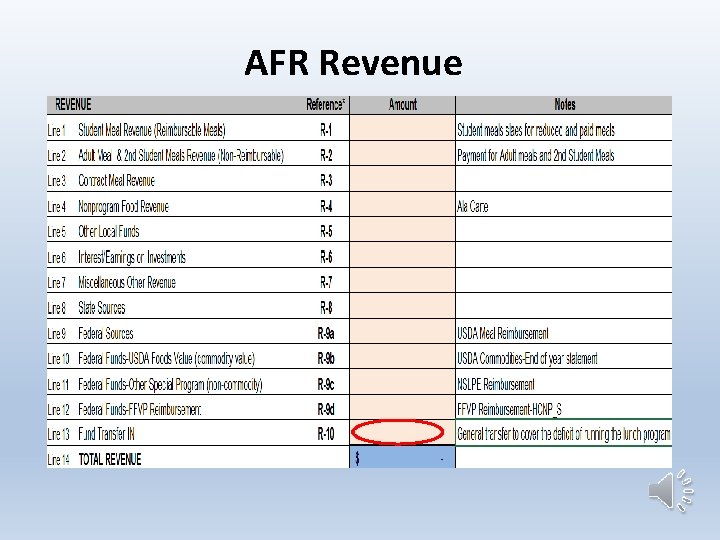
Task: Click reference code R-6
Action: (x=326, y=257)
